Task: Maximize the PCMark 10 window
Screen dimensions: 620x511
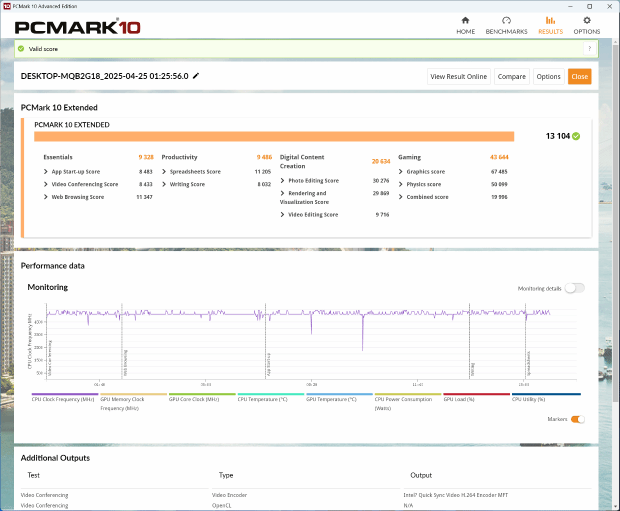Action: (590, 6)
